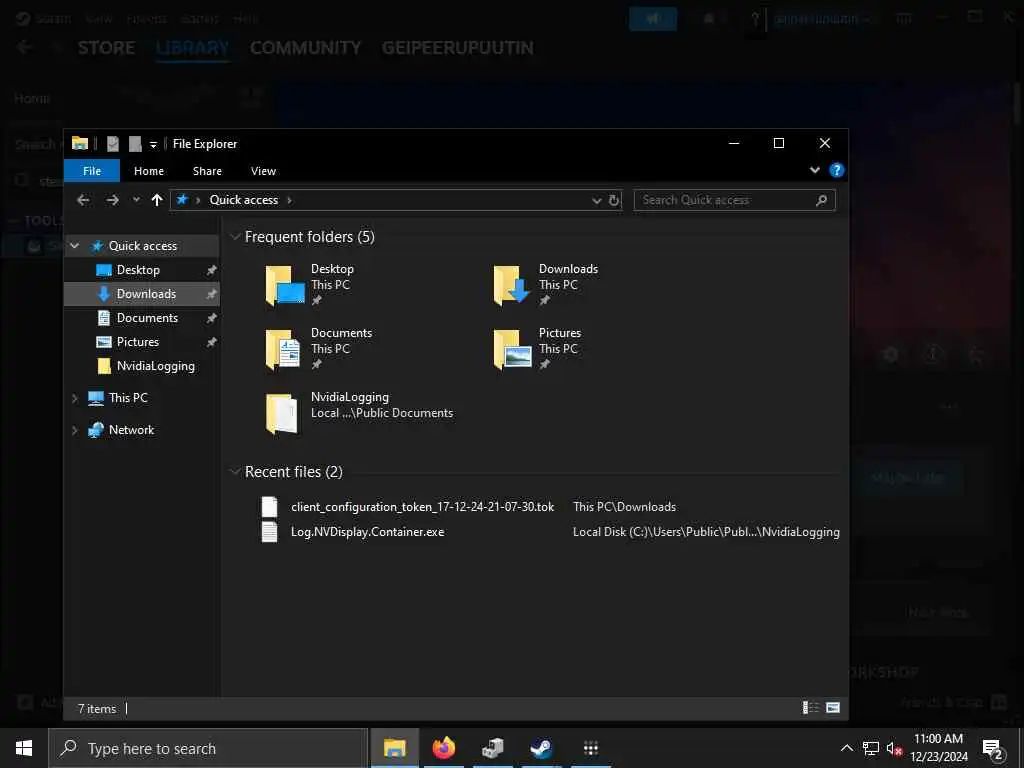Screen dimensions: 1024x768
Task: Select NvidiaLogging in the navigation pane
Action: (155, 366)
